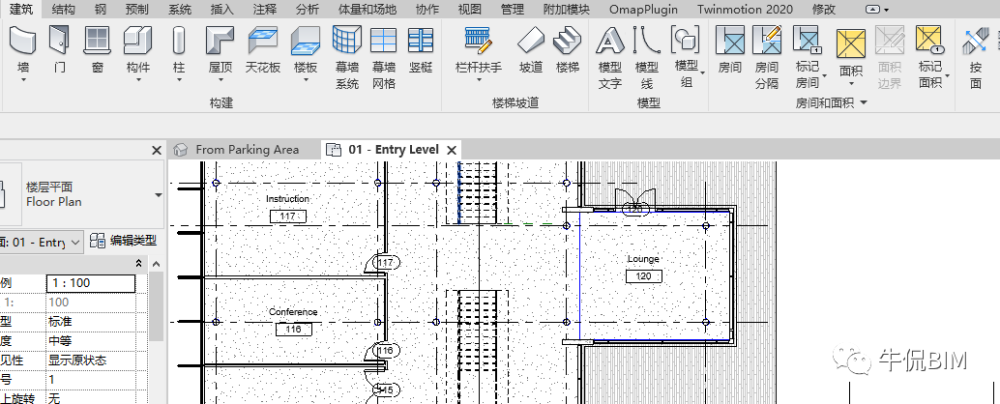Select the Window (窗) tool
The image size is (1000, 404).
[97, 50]
